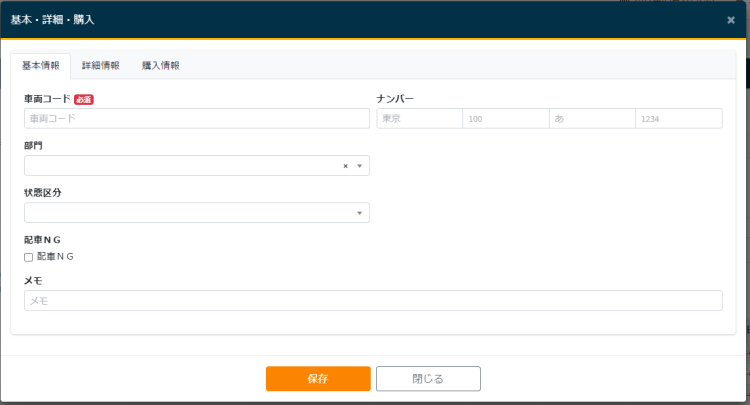Click the ナンバー field showing 東京
This screenshot has width=750, height=405.
(419, 119)
